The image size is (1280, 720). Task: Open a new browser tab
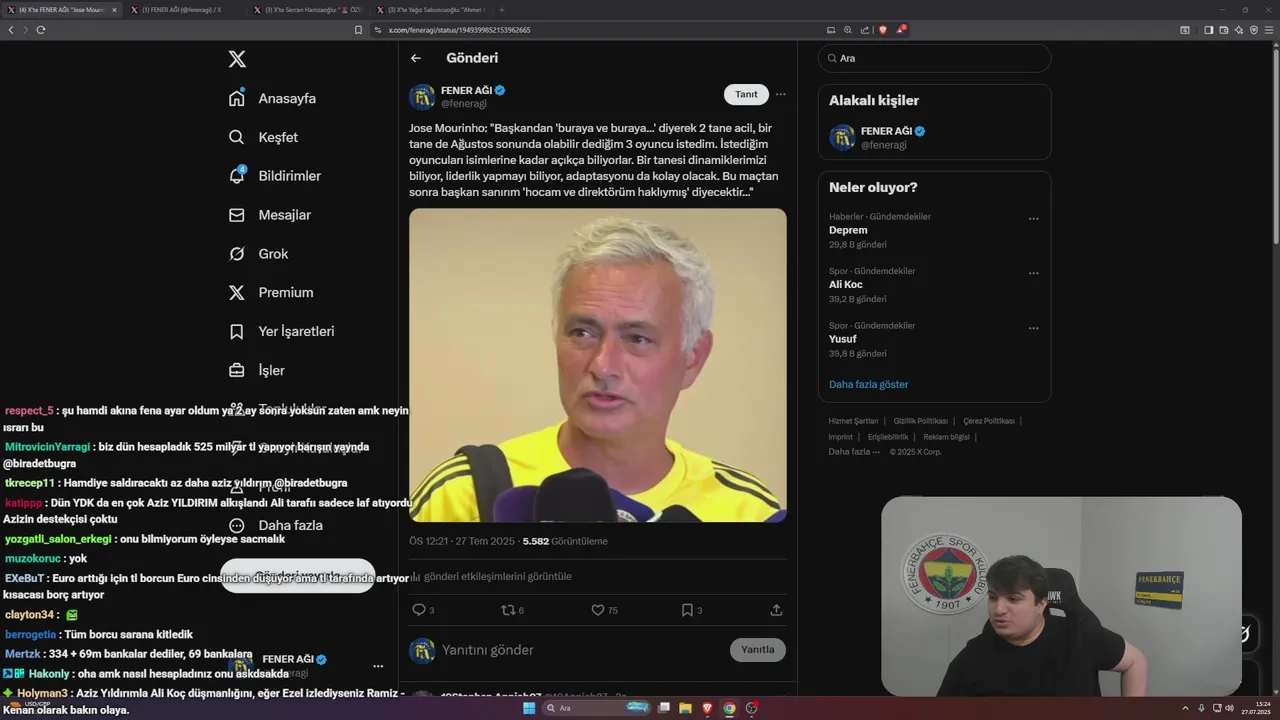tap(502, 9)
